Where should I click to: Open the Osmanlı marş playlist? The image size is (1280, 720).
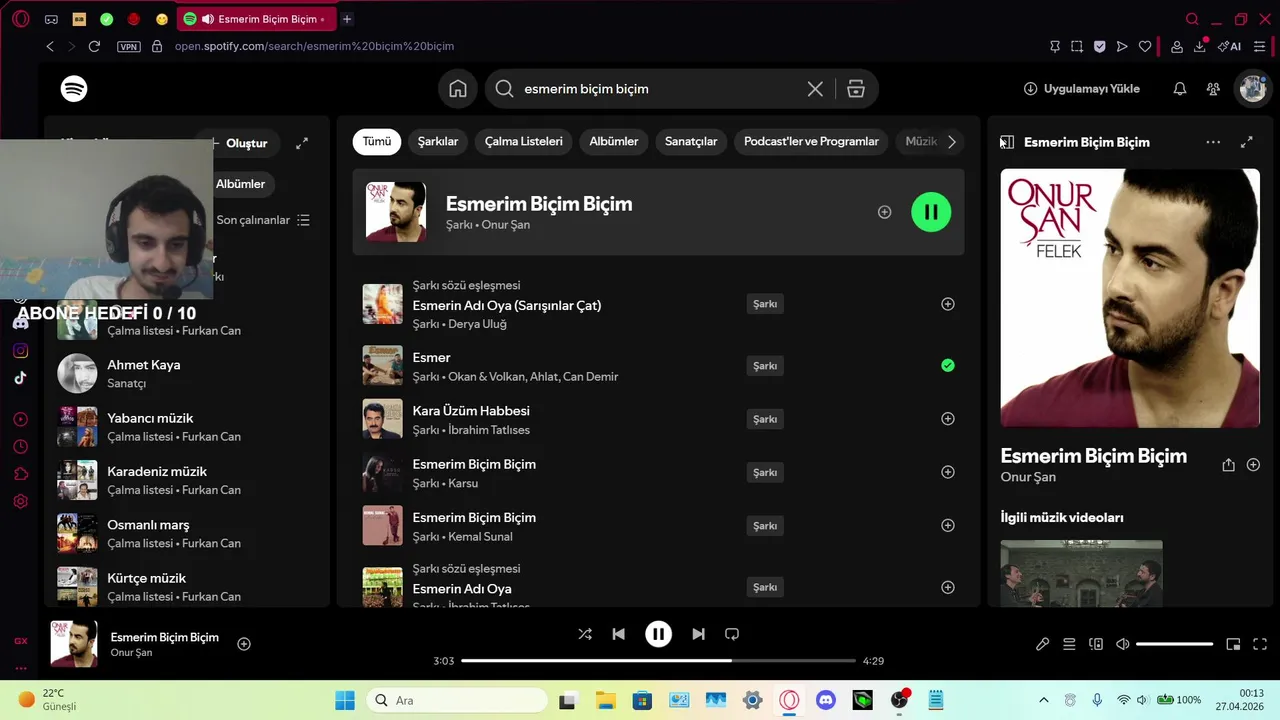pos(188,533)
